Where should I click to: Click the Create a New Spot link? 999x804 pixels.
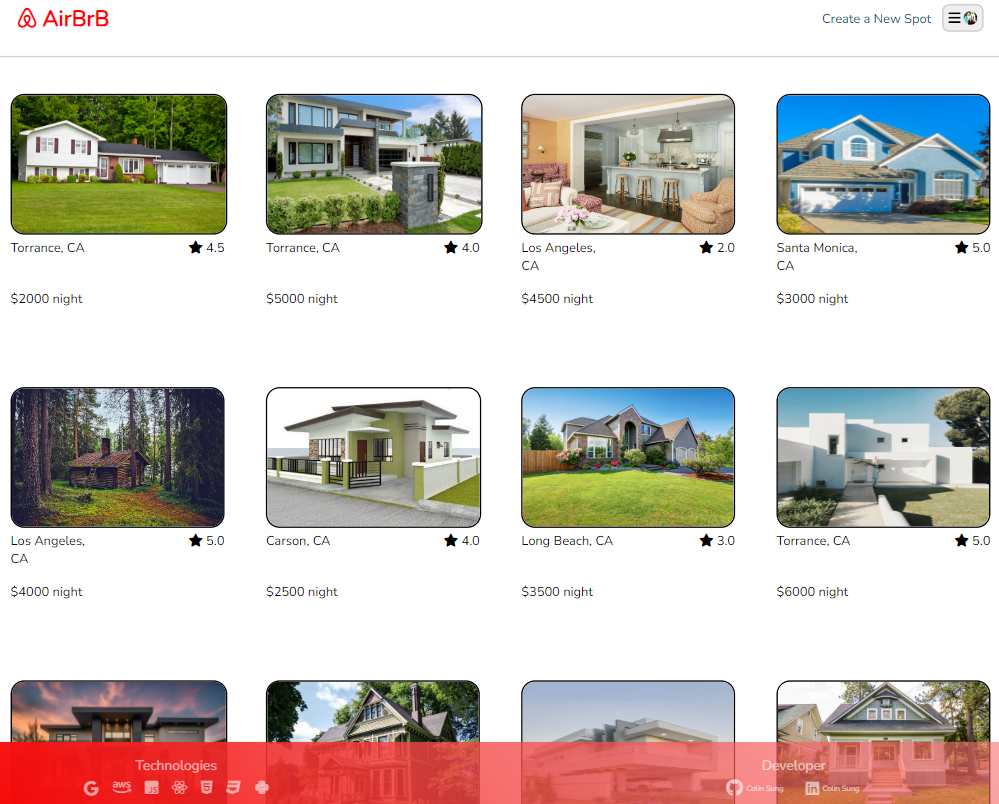(876, 19)
